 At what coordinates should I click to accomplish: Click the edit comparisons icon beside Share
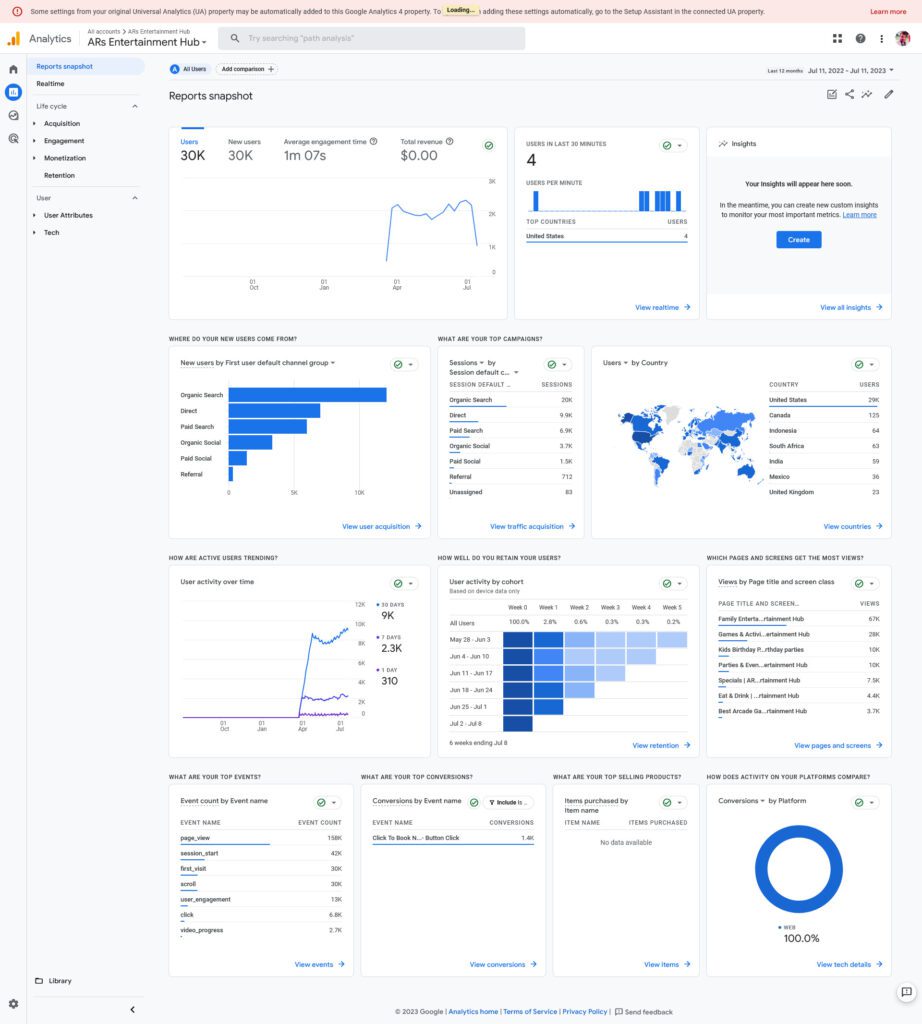coord(832,95)
